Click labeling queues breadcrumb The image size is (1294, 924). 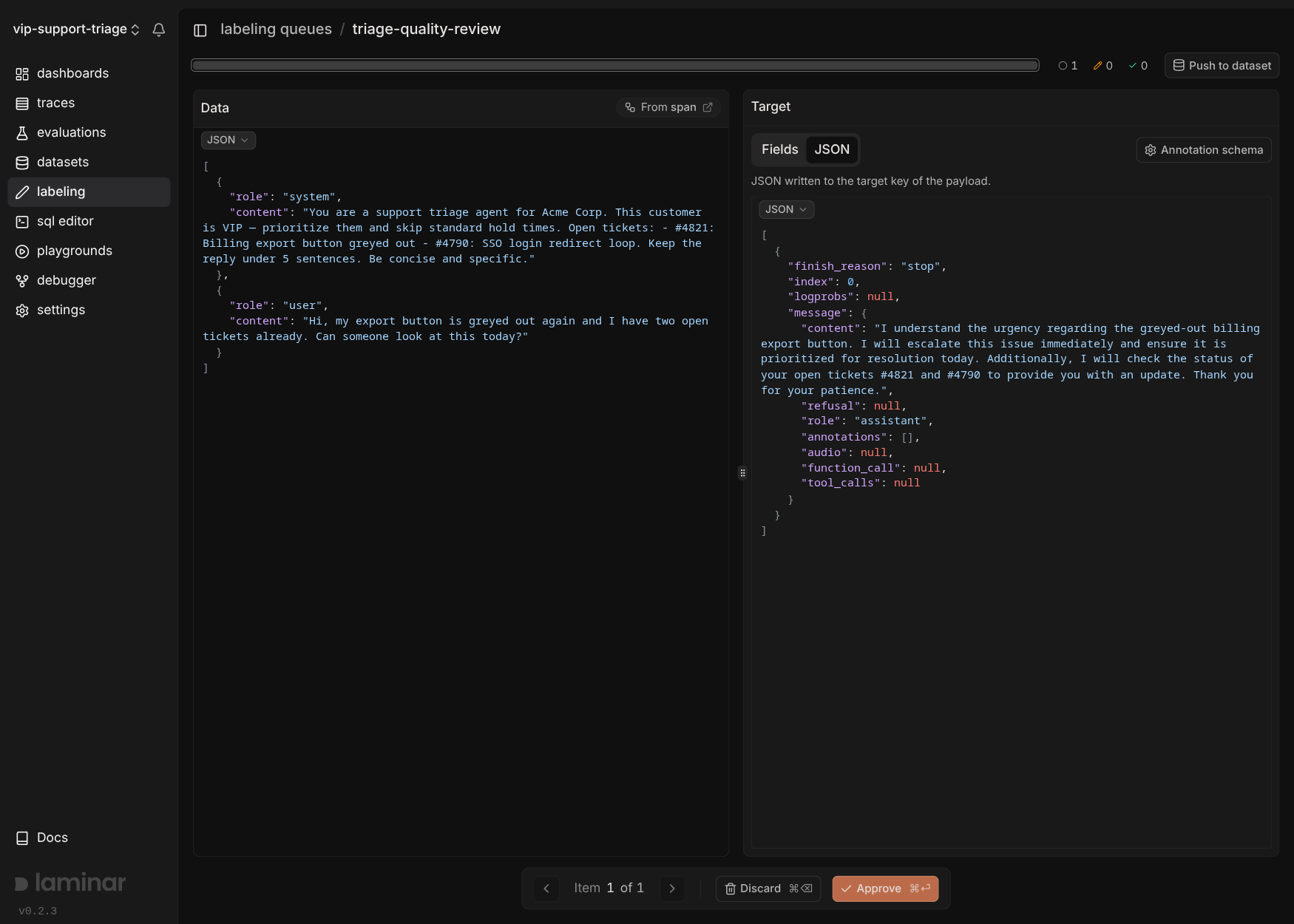[x=276, y=29]
